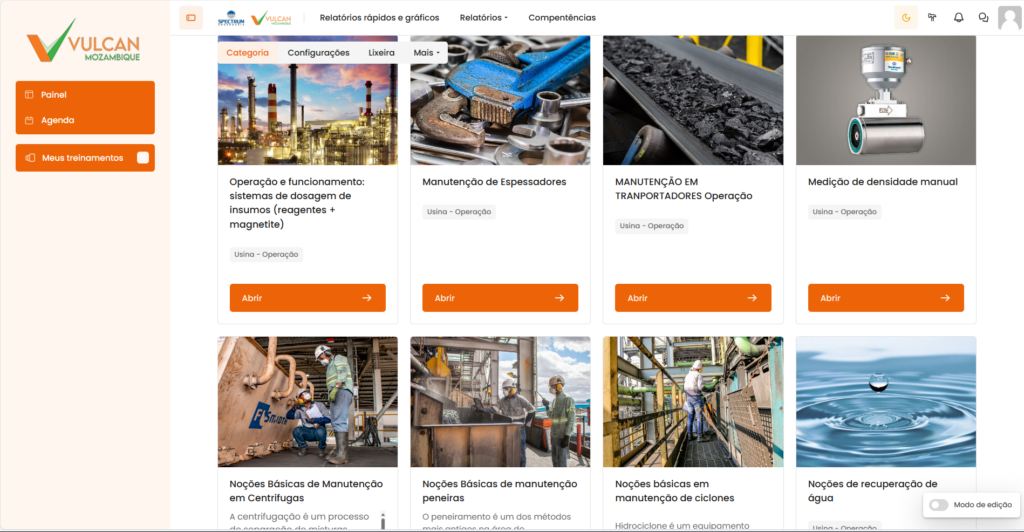Click the Vulcan Mozambique sidebar logo
Viewport: 1024px width, 532px height.
84,44
